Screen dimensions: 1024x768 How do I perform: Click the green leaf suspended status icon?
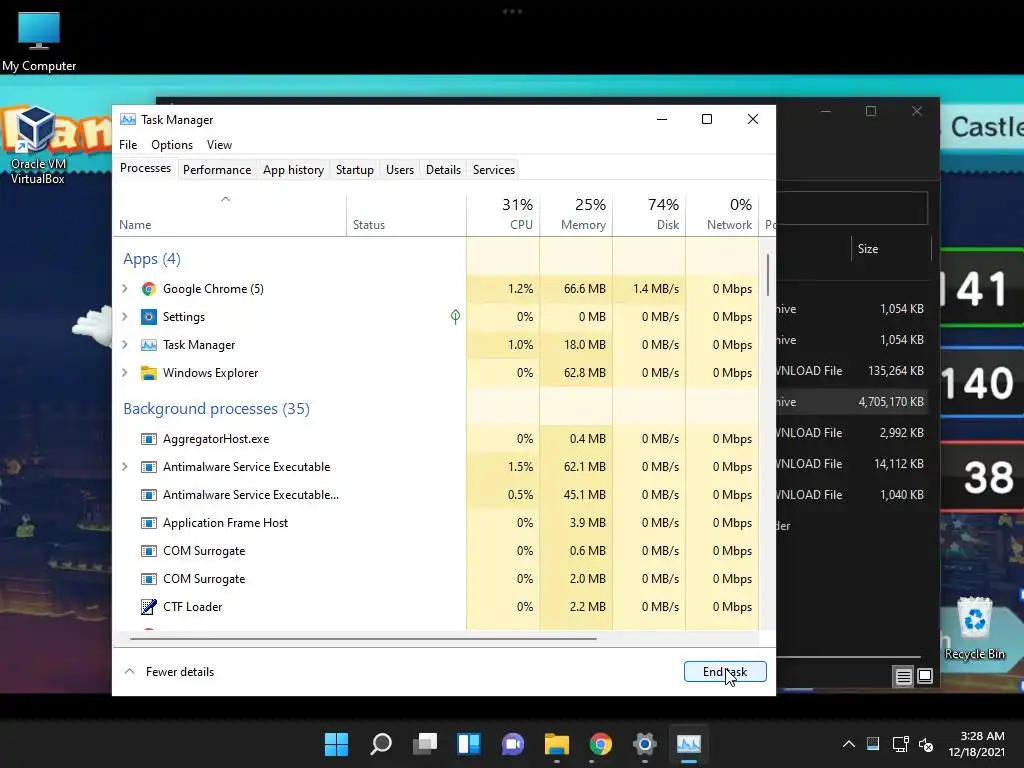(x=455, y=317)
